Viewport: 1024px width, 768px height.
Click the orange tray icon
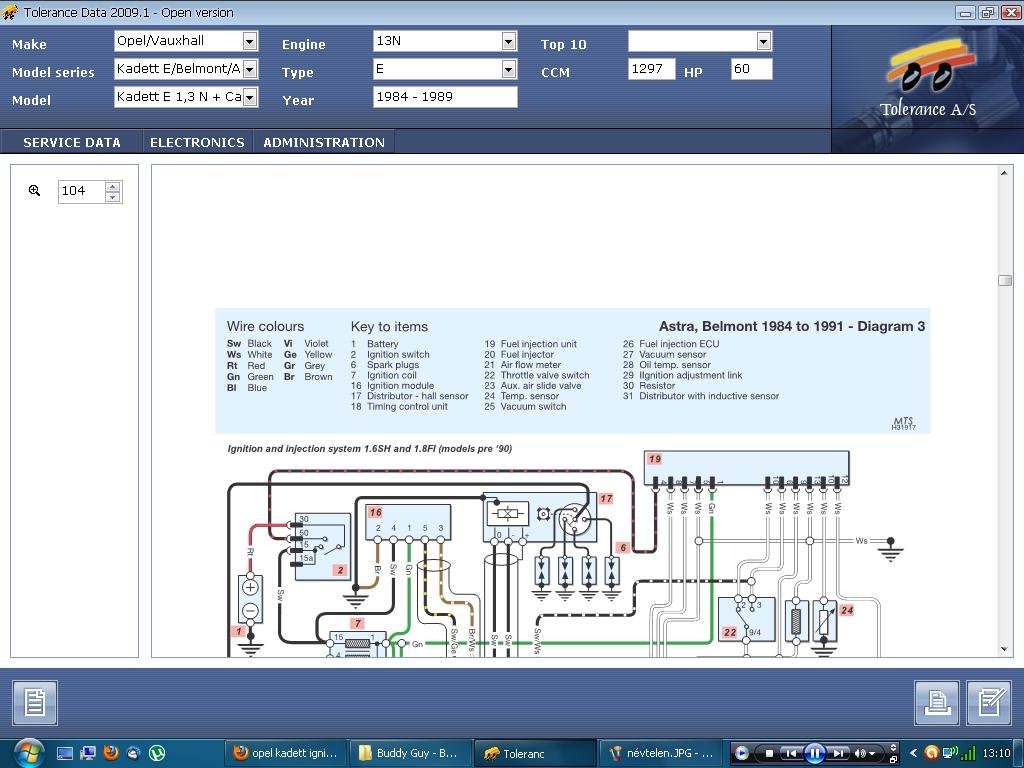tap(932, 753)
